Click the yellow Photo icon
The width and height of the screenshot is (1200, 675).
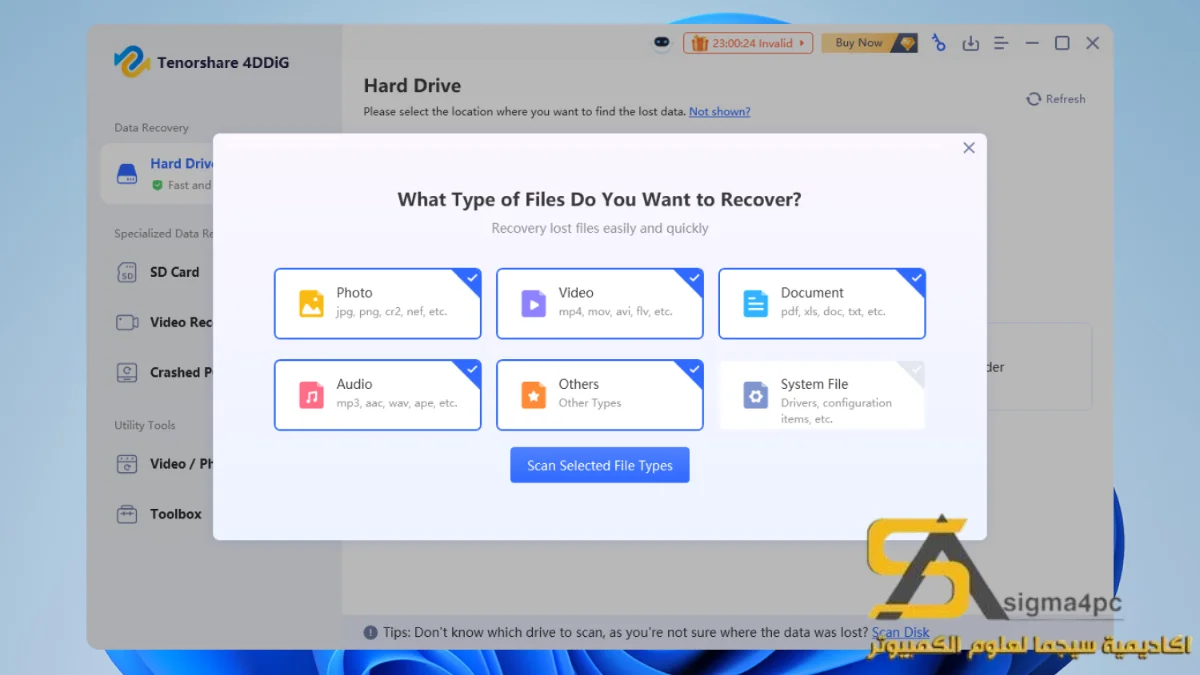[311, 303]
